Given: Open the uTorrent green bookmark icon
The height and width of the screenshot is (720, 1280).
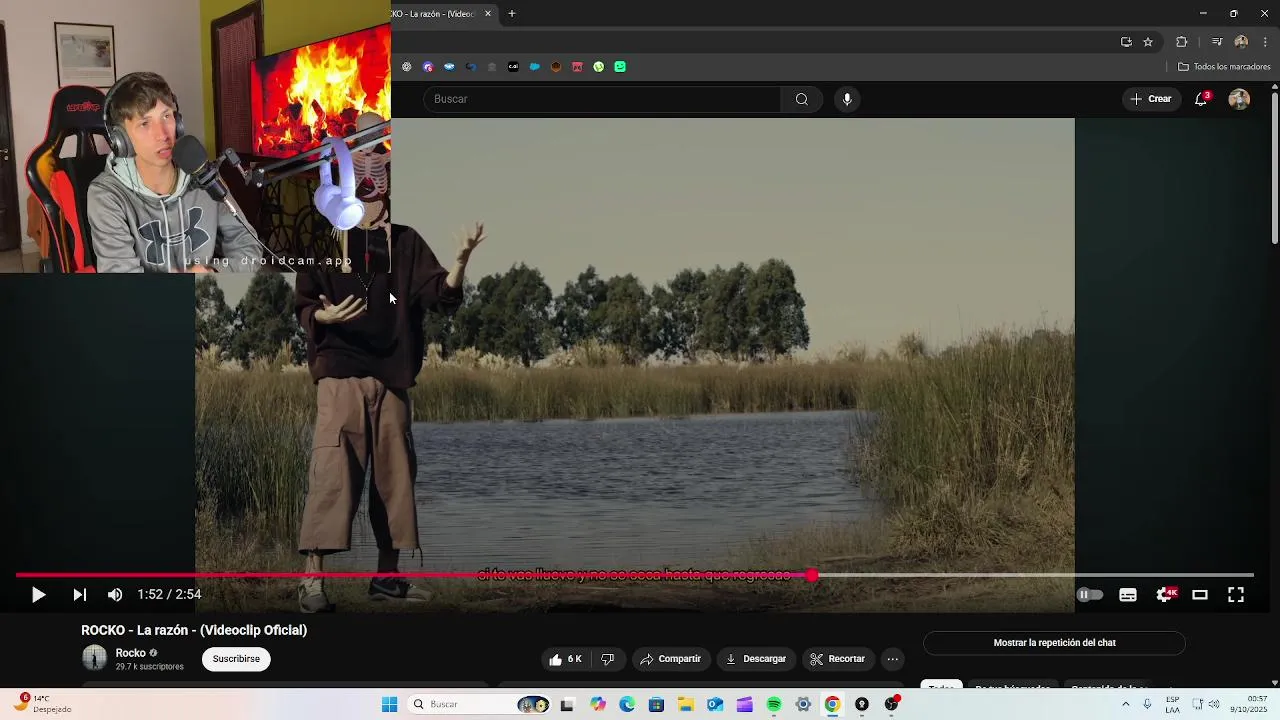Looking at the screenshot, I should [599, 67].
